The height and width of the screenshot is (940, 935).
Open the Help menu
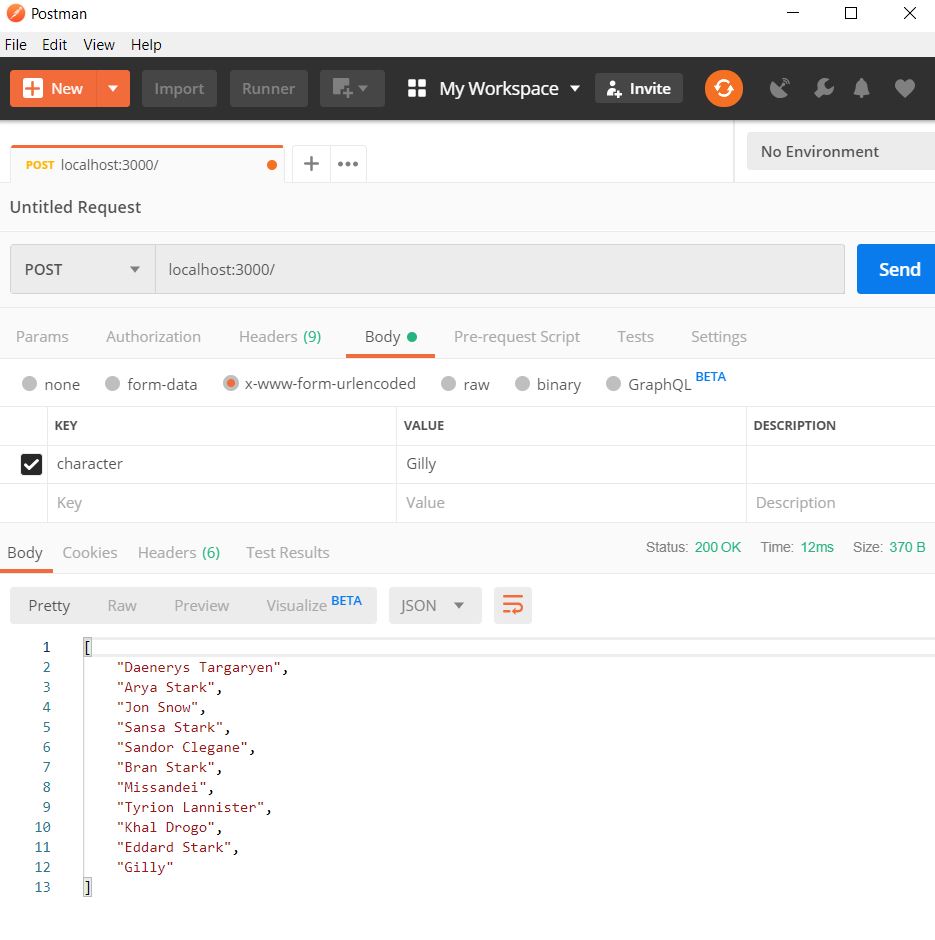[x=146, y=45]
